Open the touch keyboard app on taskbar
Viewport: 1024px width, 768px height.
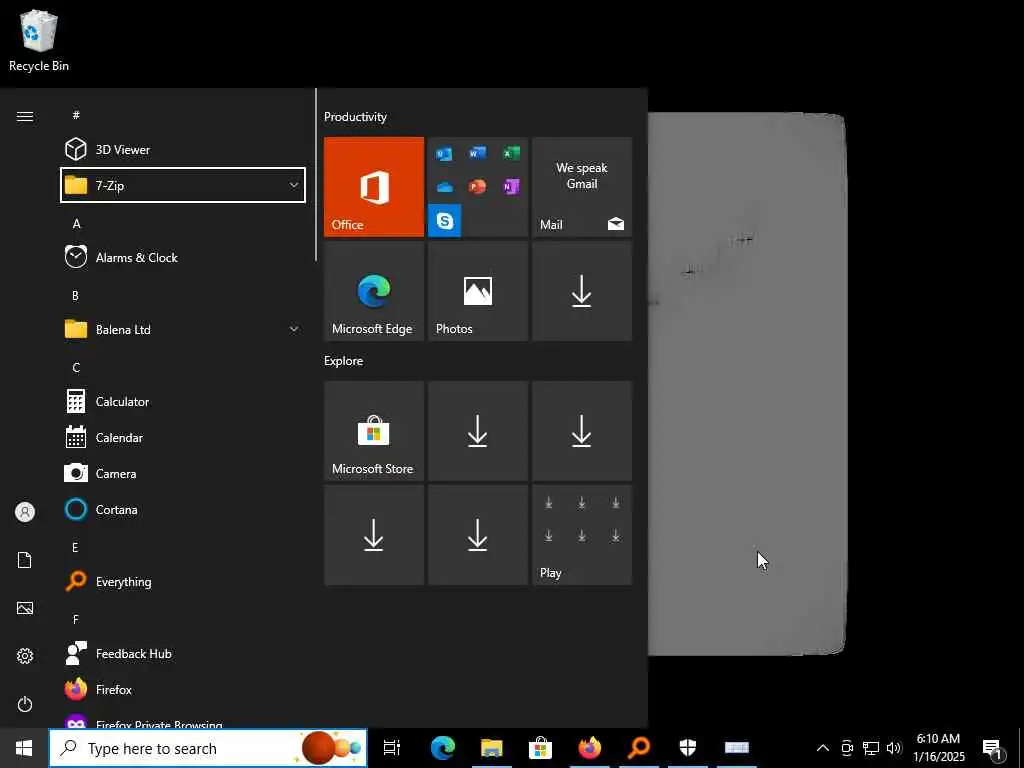coord(737,748)
